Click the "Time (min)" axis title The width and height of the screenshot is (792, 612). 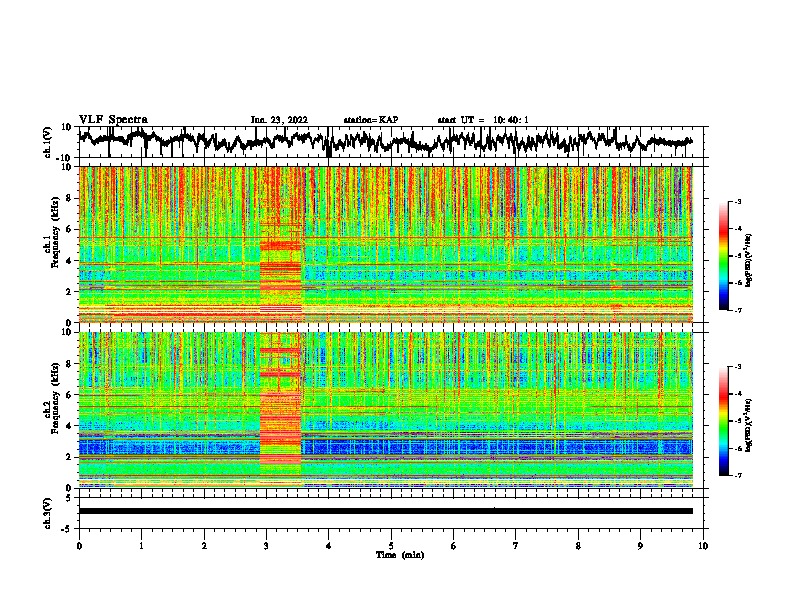[x=400, y=555]
